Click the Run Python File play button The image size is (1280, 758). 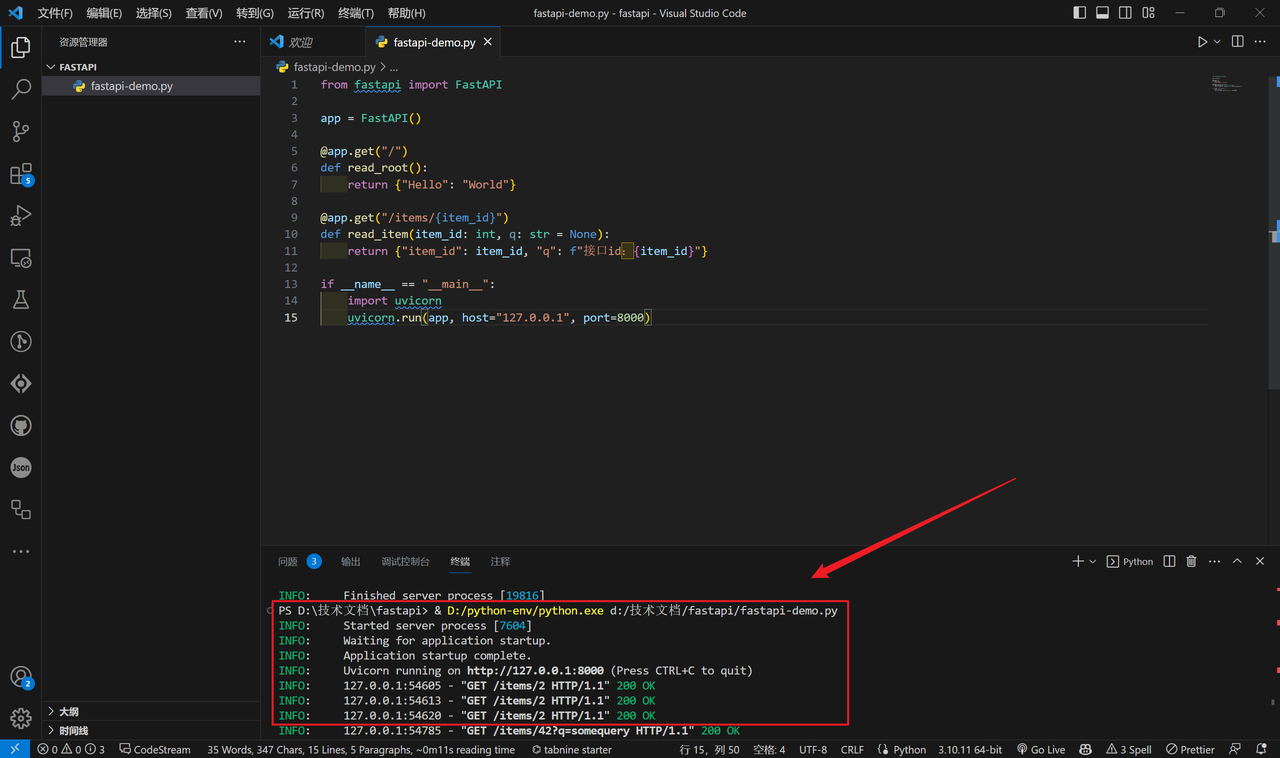(x=1202, y=42)
